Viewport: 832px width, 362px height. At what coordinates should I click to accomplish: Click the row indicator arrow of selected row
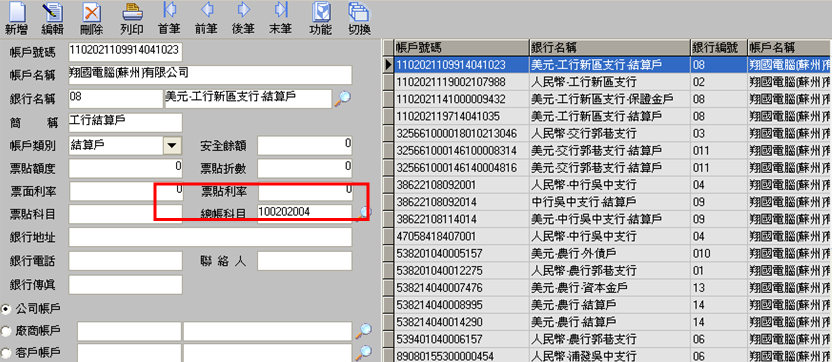(388, 64)
